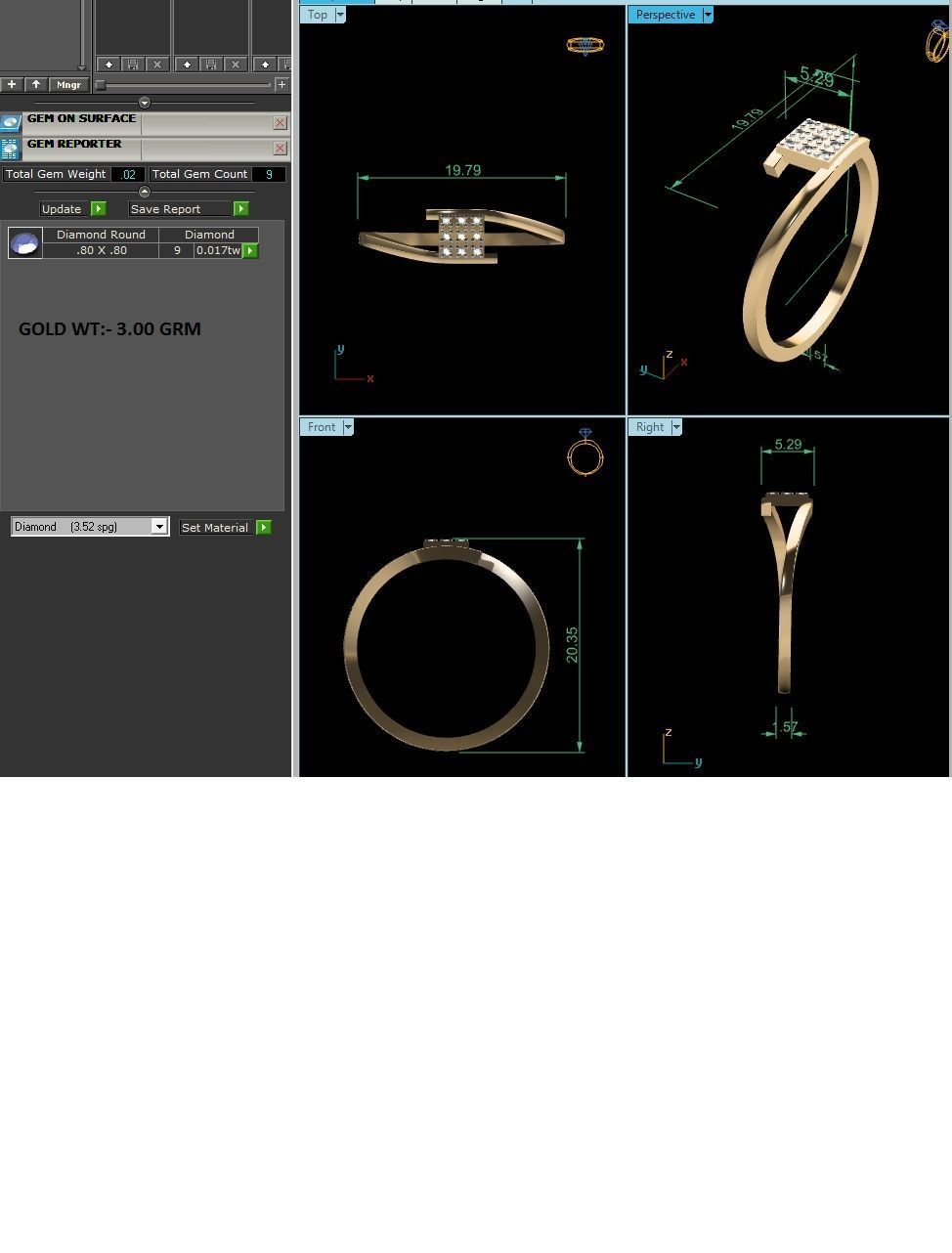Image resolution: width=952 pixels, height=1253 pixels.
Task: Click the Total Gem Weight value field
Action: [x=128, y=174]
